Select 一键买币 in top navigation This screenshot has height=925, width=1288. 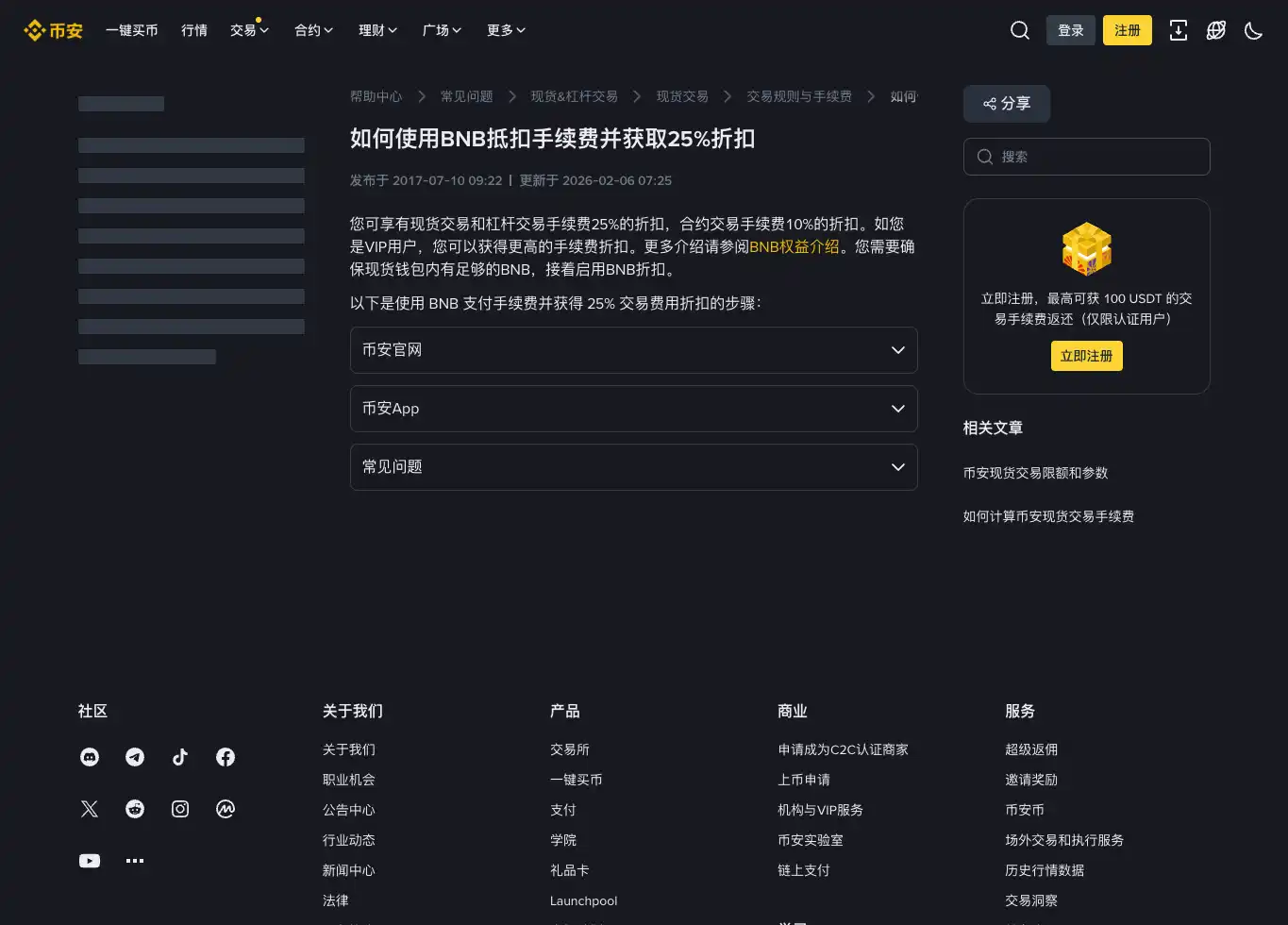pyautogui.click(x=132, y=30)
